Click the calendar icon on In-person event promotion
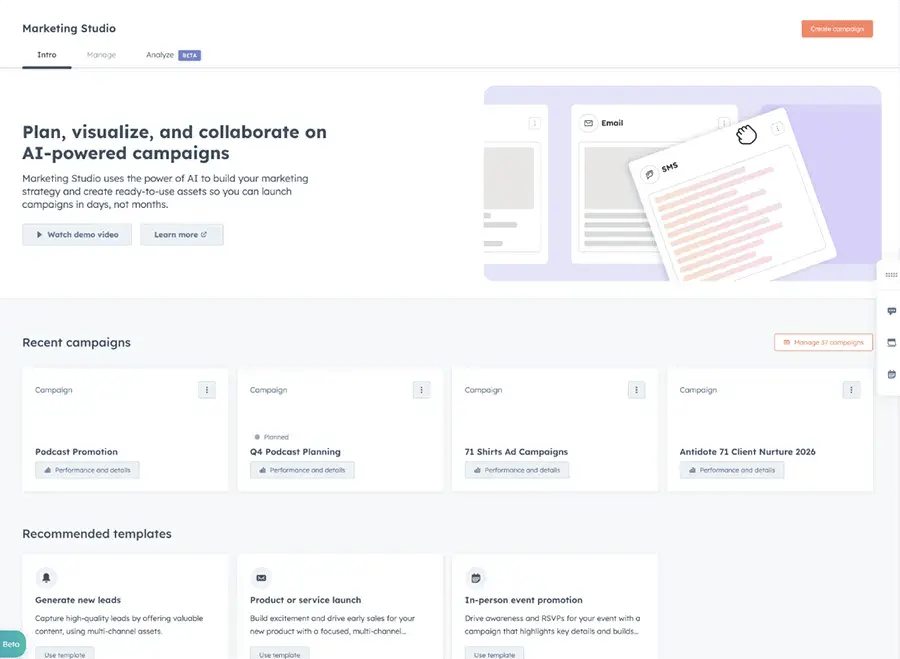The width and height of the screenshot is (900, 659). point(476,577)
